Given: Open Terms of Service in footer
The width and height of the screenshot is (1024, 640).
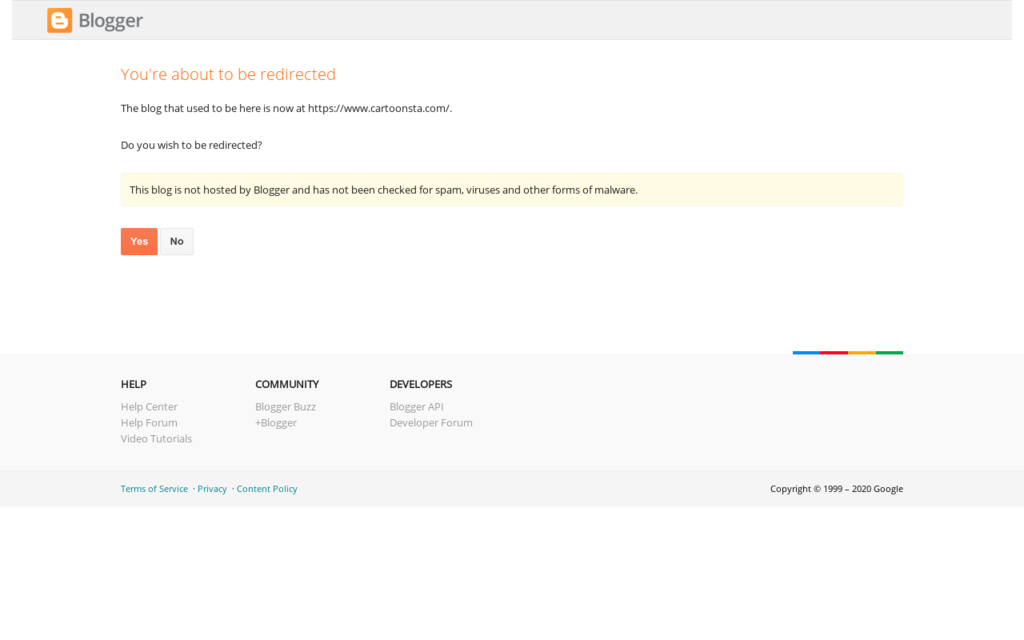Looking at the screenshot, I should pyautogui.click(x=154, y=489).
